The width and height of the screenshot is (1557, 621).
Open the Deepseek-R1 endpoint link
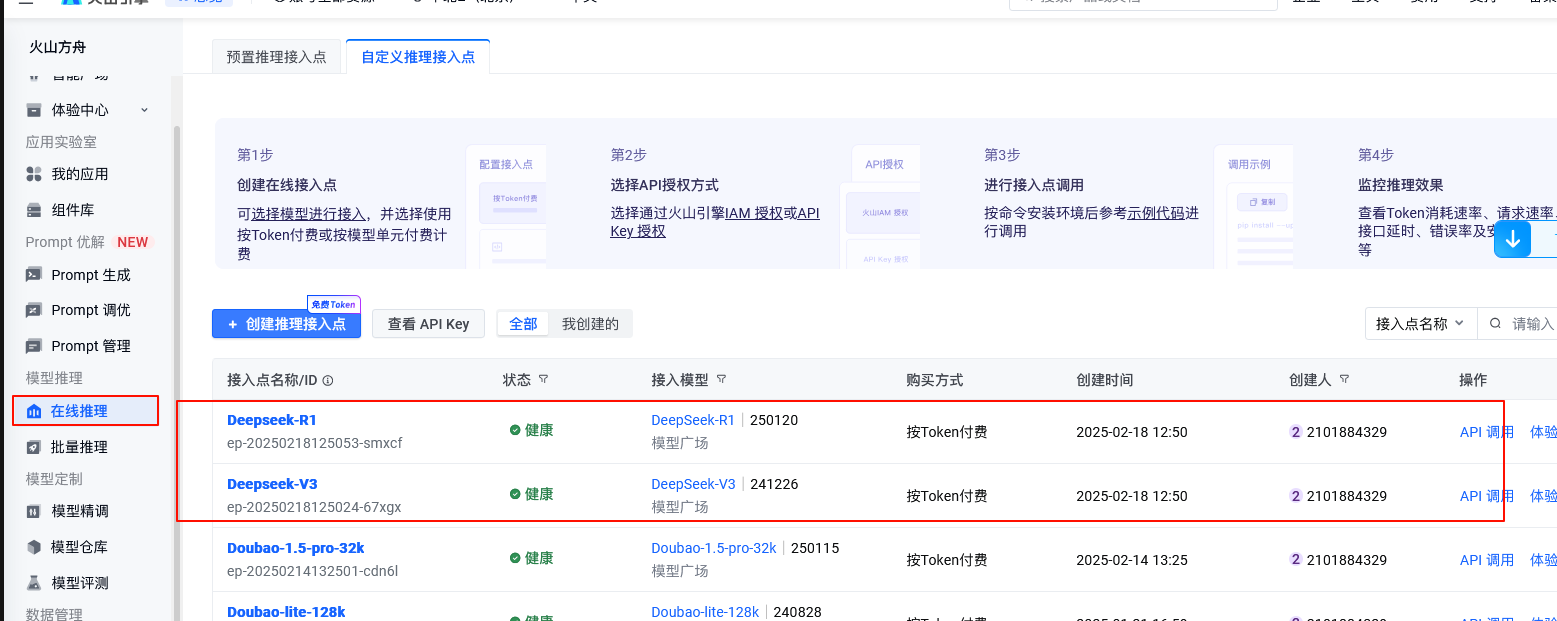point(271,420)
